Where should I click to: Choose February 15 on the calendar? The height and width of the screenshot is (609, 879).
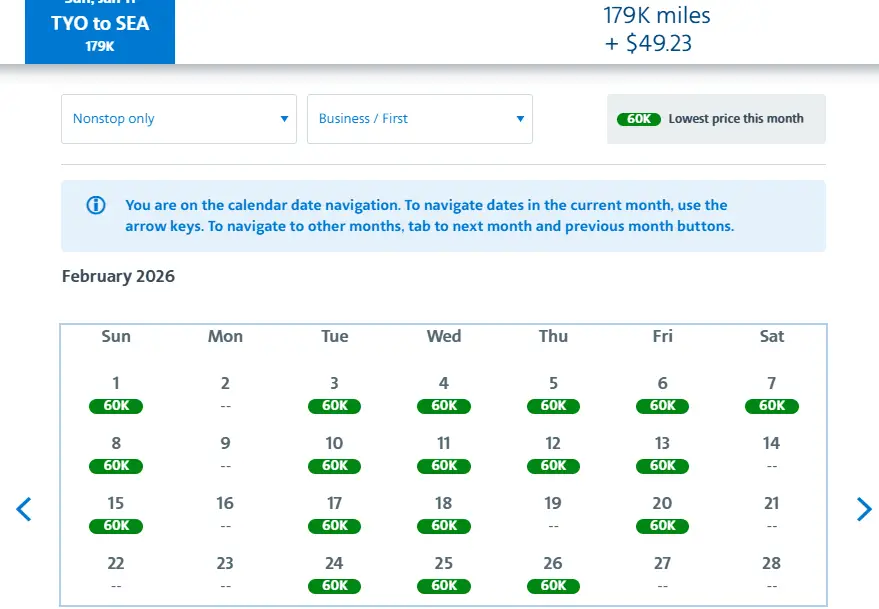coord(116,514)
